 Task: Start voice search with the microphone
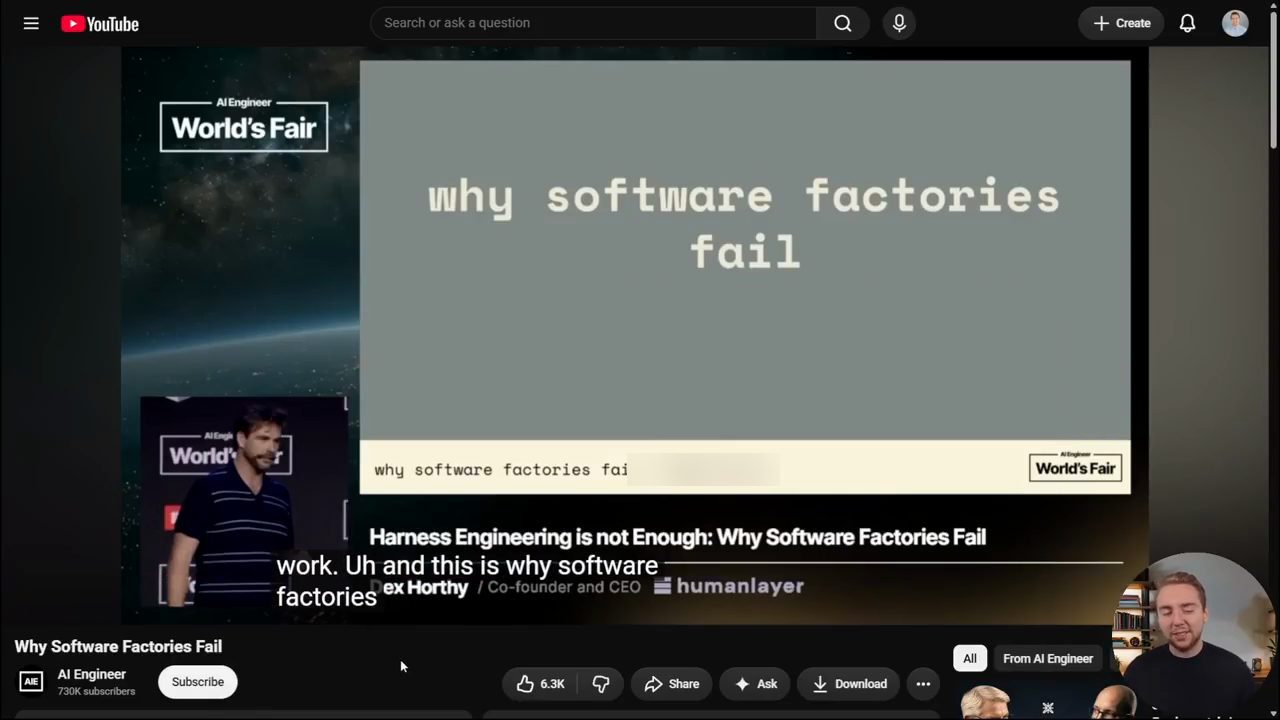pyautogui.click(x=899, y=23)
